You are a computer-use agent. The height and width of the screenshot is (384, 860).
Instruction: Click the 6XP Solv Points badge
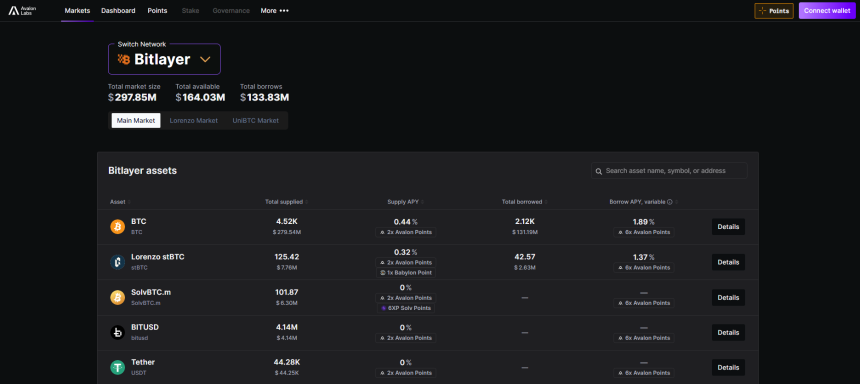(406, 308)
